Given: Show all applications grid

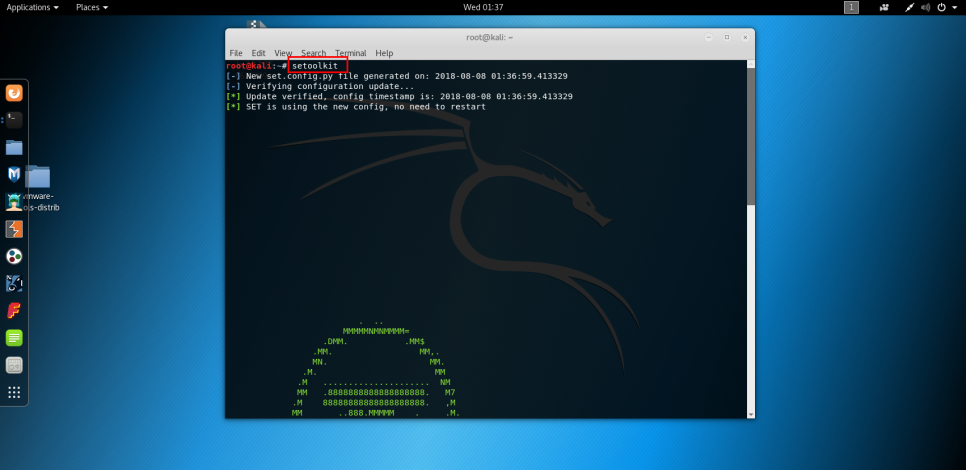Looking at the screenshot, I should point(14,392).
